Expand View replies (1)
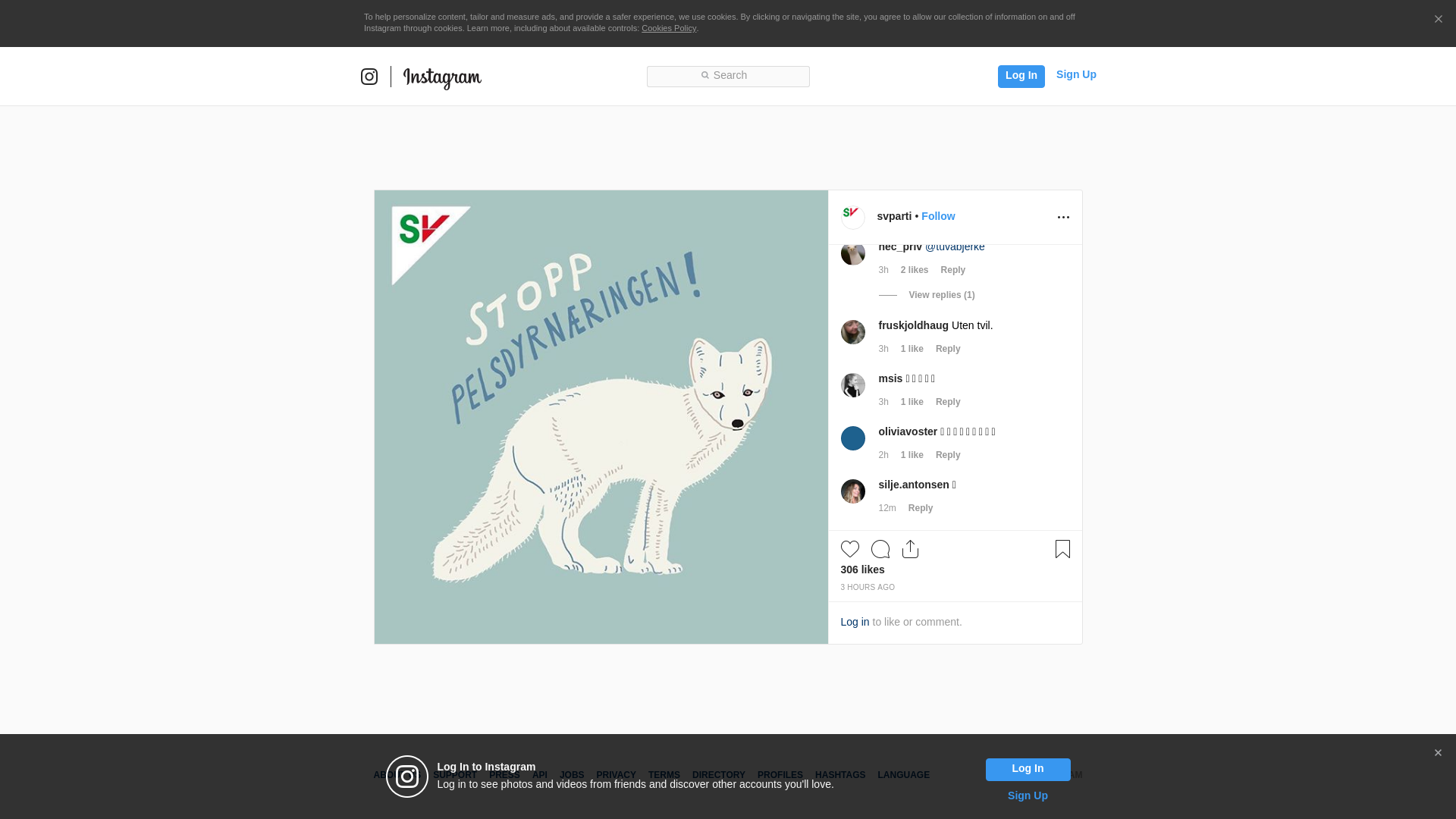 942,295
